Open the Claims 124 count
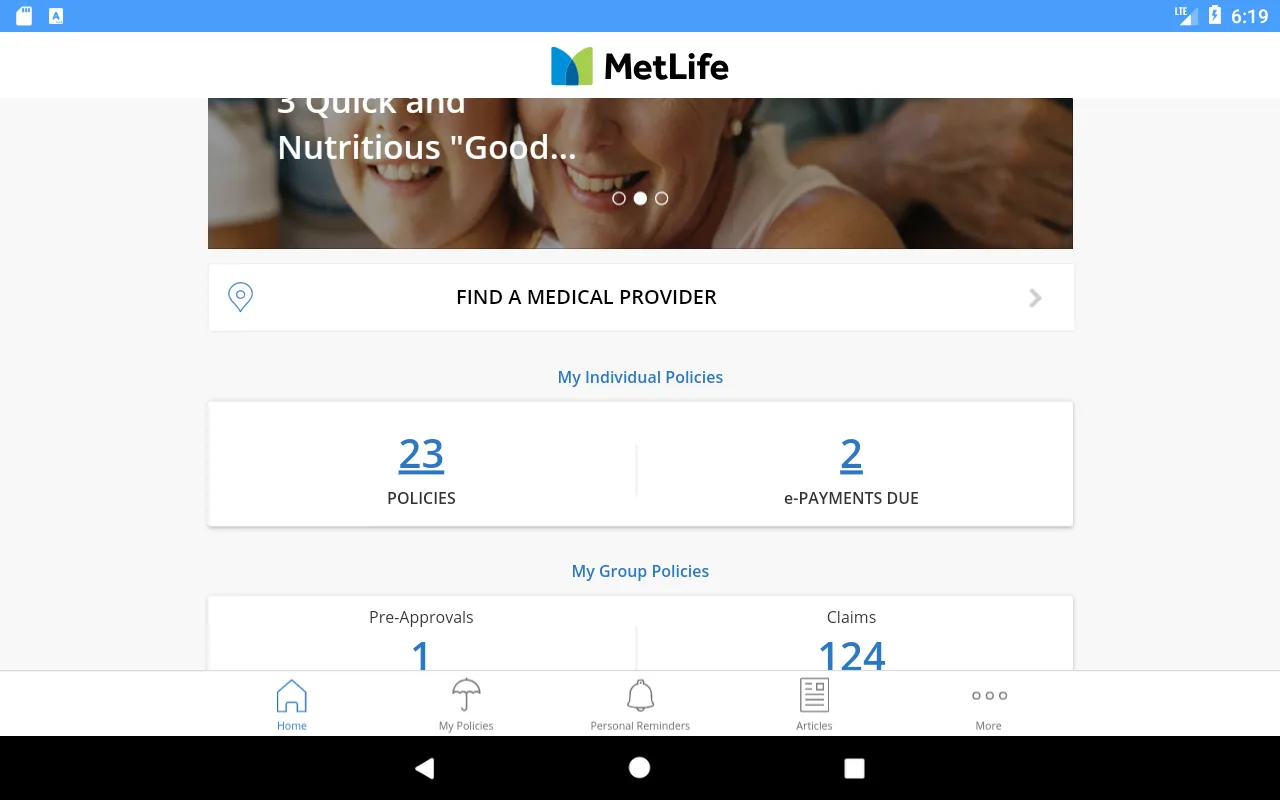Viewport: 1280px width, 800px height. point(852,655)
